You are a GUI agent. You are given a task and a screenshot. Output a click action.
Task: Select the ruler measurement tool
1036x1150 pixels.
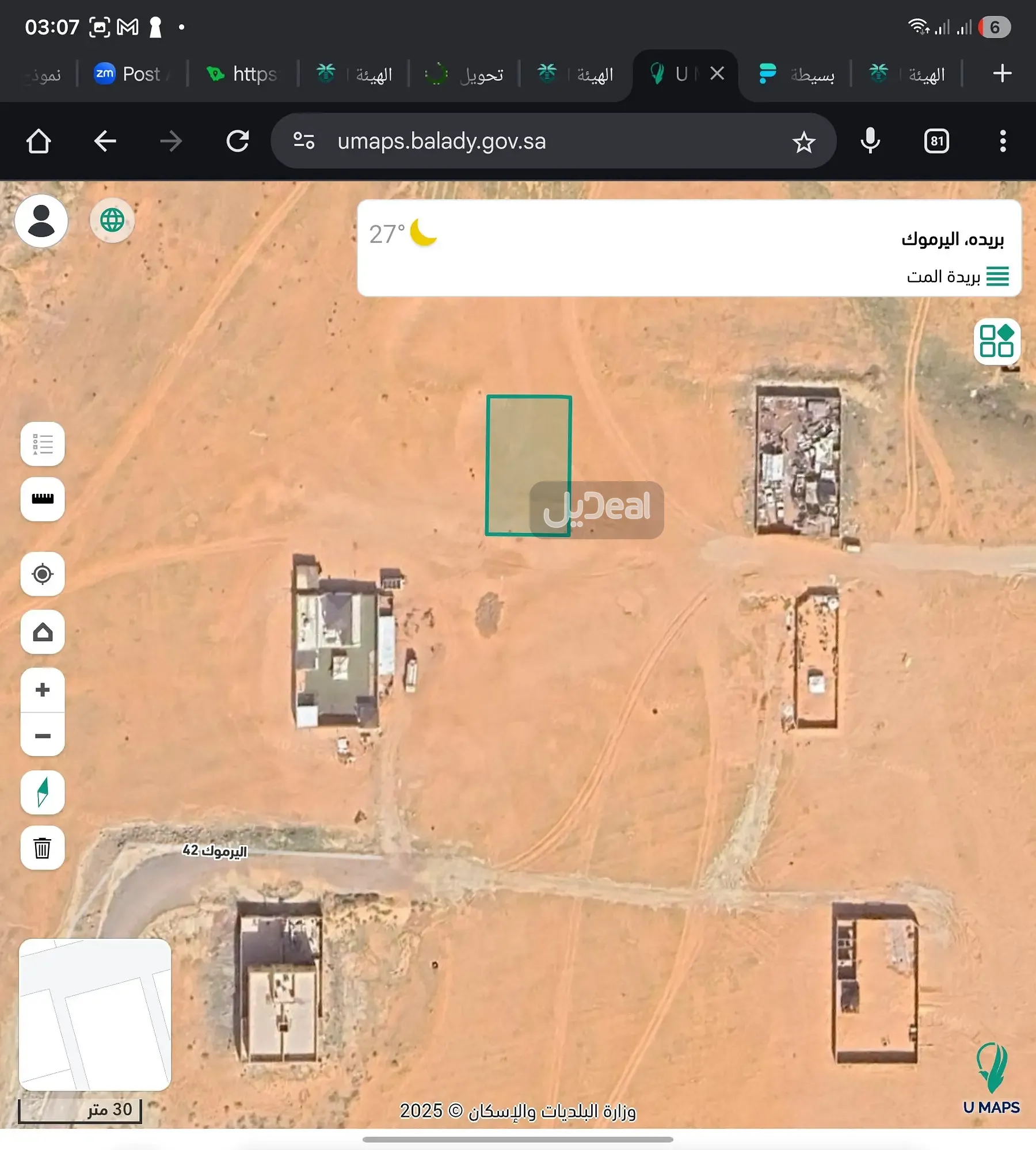[43, 499]
